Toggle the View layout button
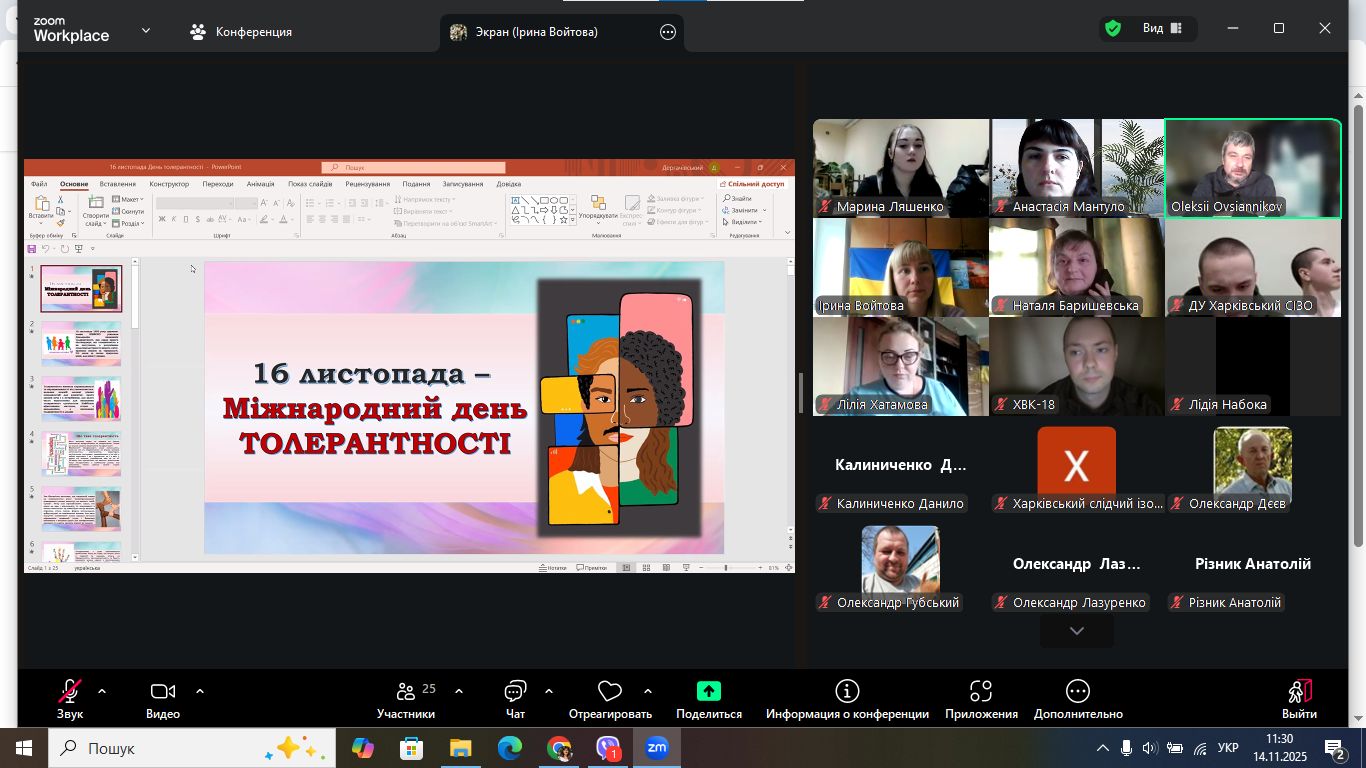 (x=1162, y=29)
